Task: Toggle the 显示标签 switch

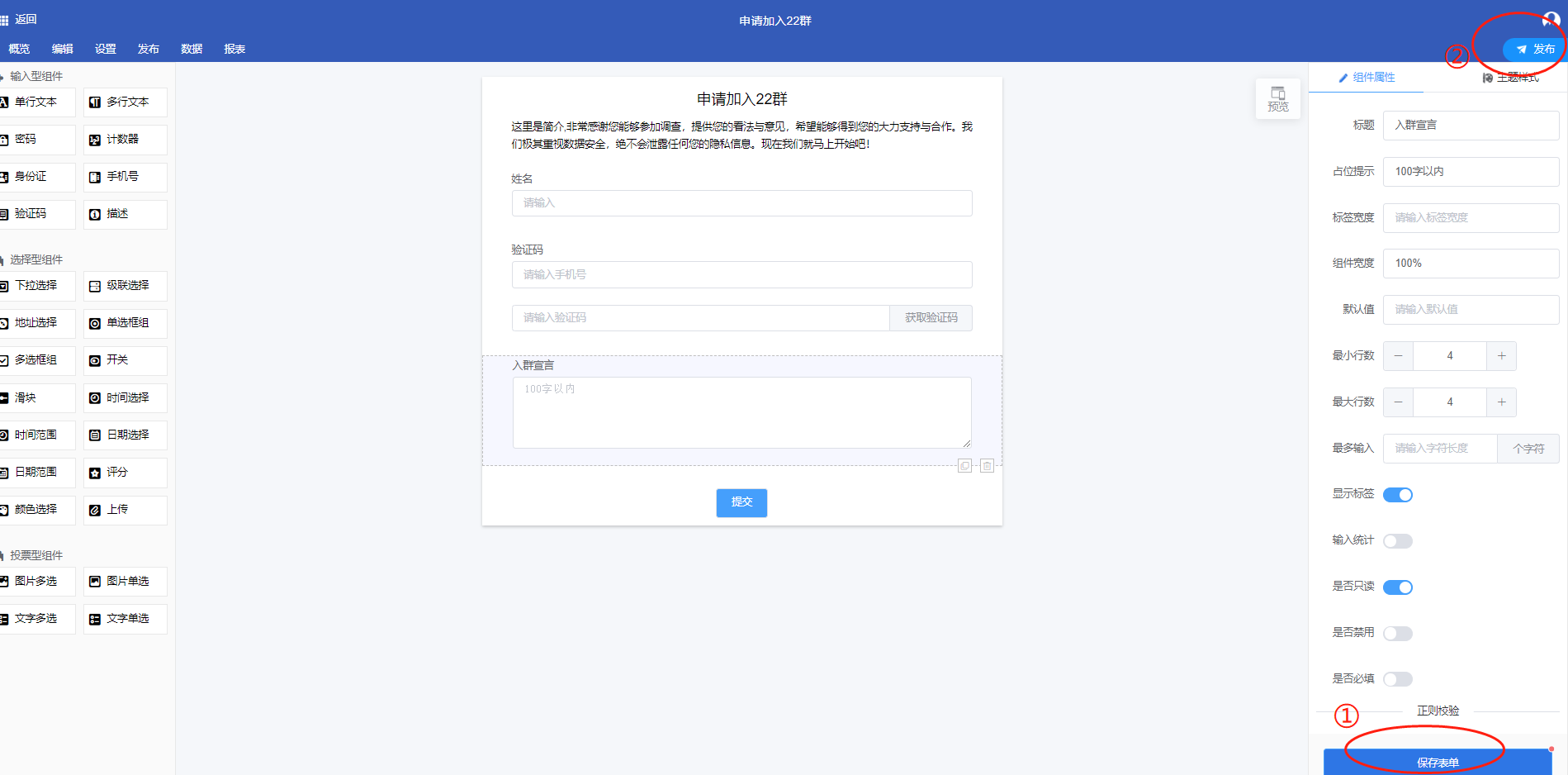Action: pyautogui.click(x=1397, y=495)
